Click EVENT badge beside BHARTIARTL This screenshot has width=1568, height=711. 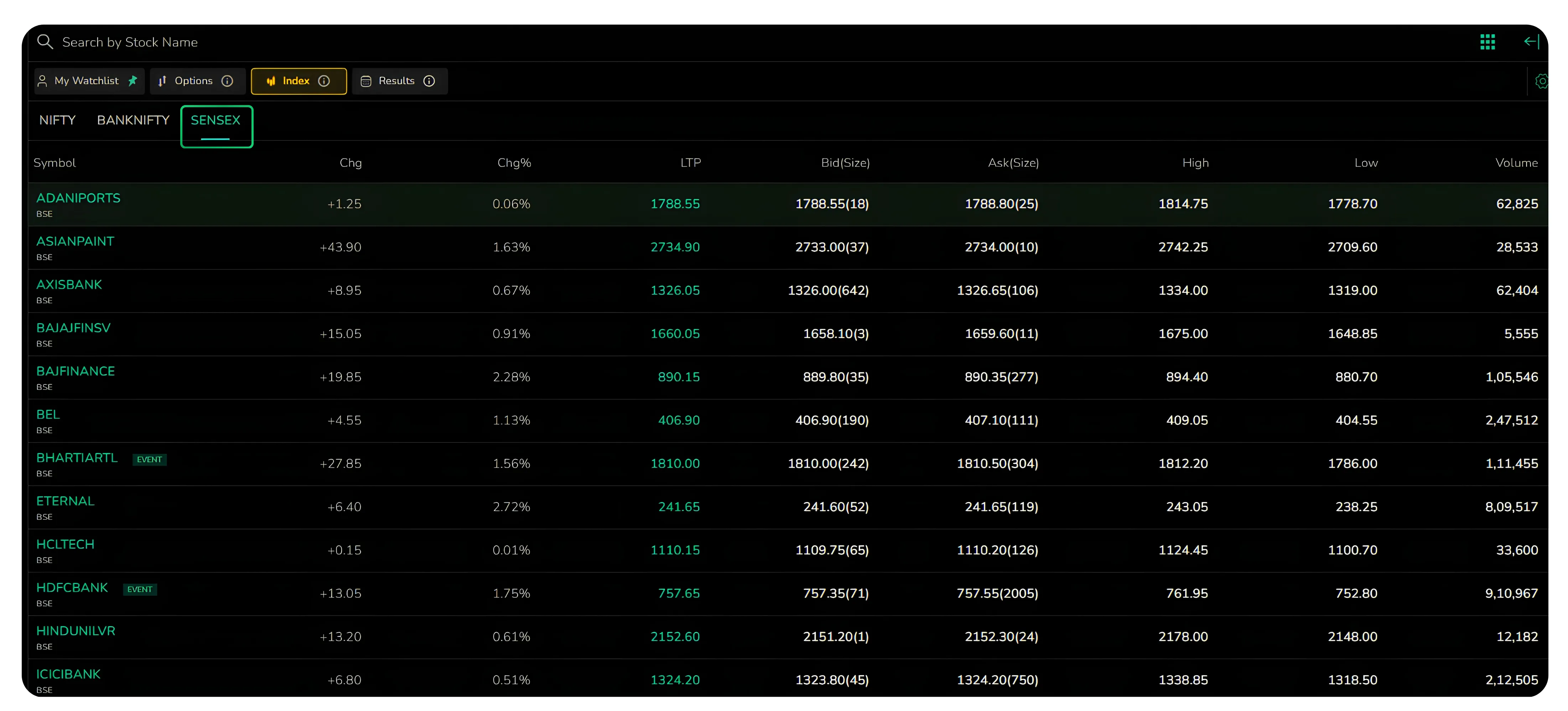pos(150,459)
